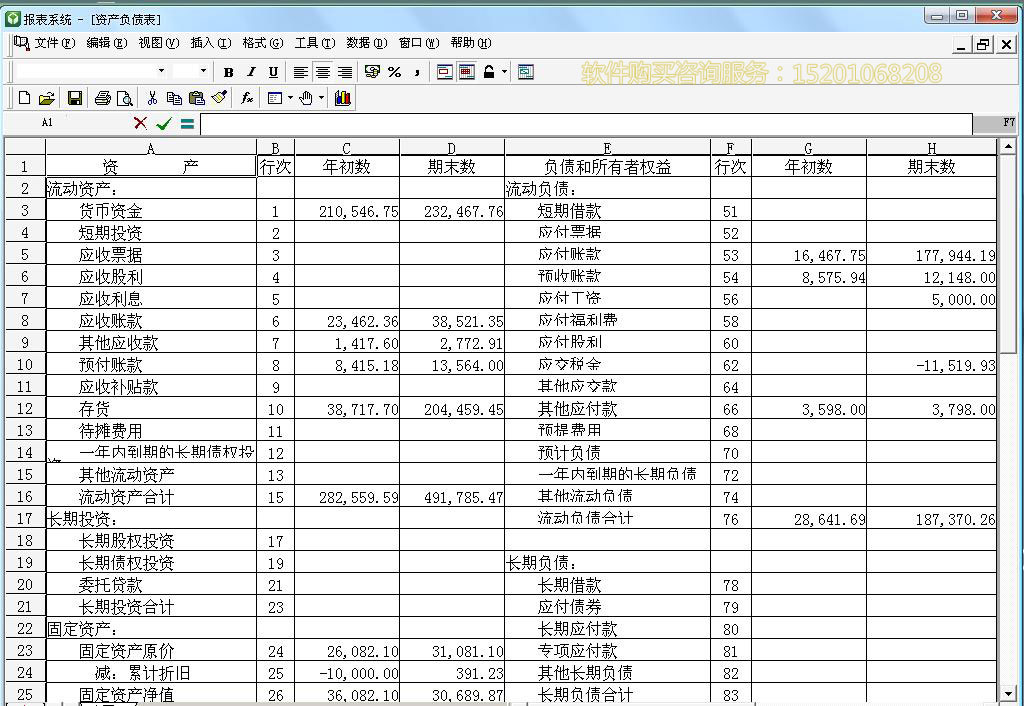Open the Print Preview icon
This screenshot has width=1024, height=706.
125,97
